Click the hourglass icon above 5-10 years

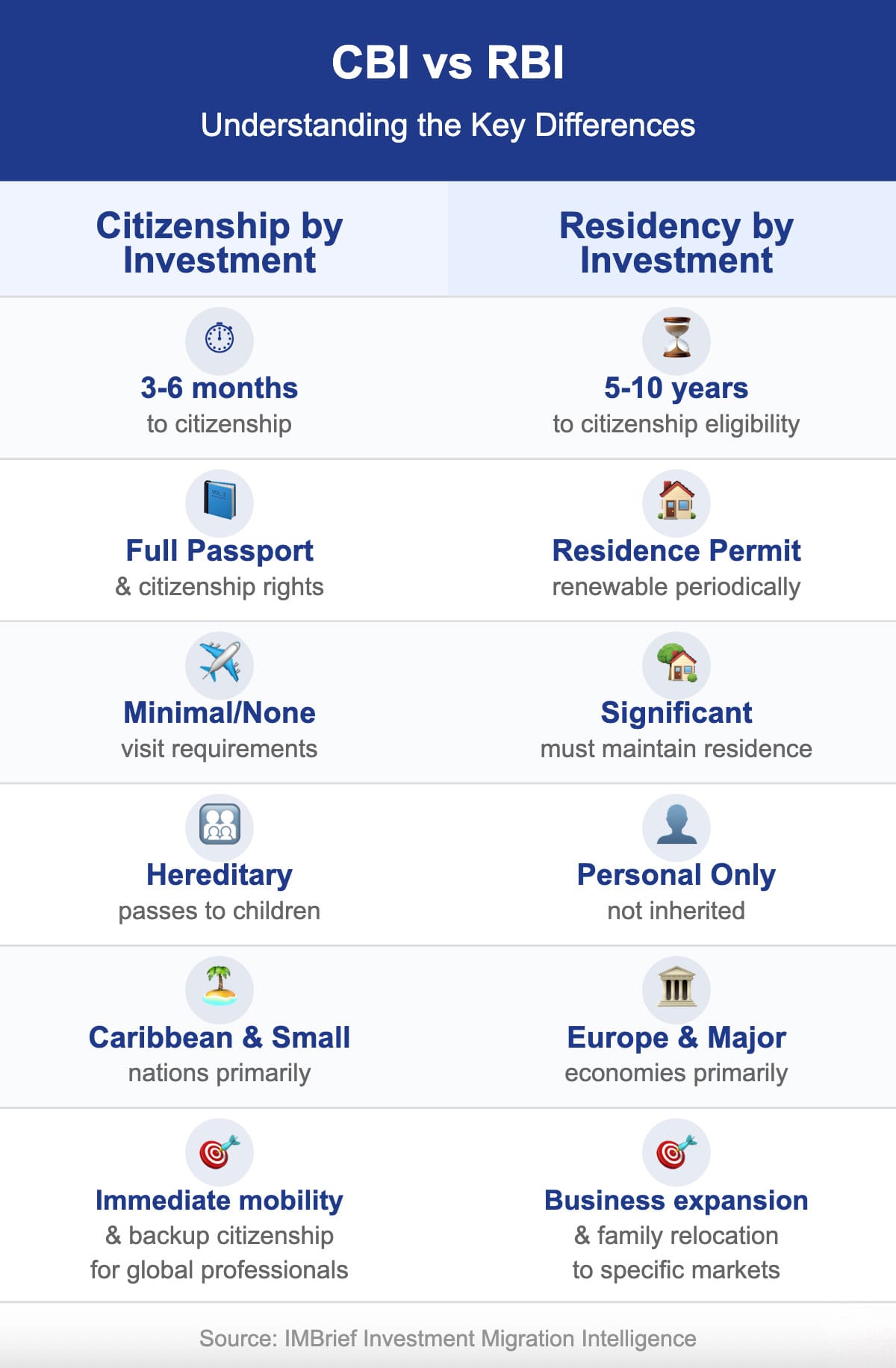click(x=676, y=338)
